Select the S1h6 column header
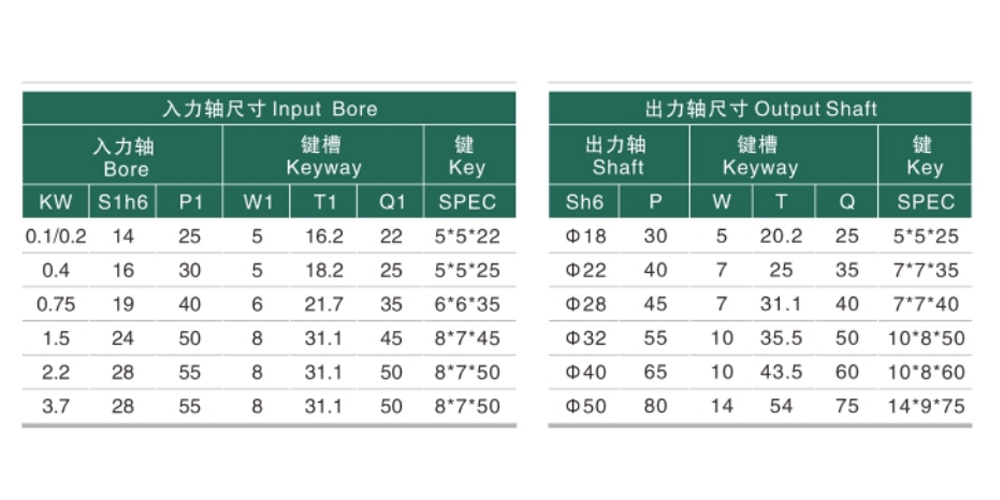The image size is (1000, 500). click(x=122, y=202)
